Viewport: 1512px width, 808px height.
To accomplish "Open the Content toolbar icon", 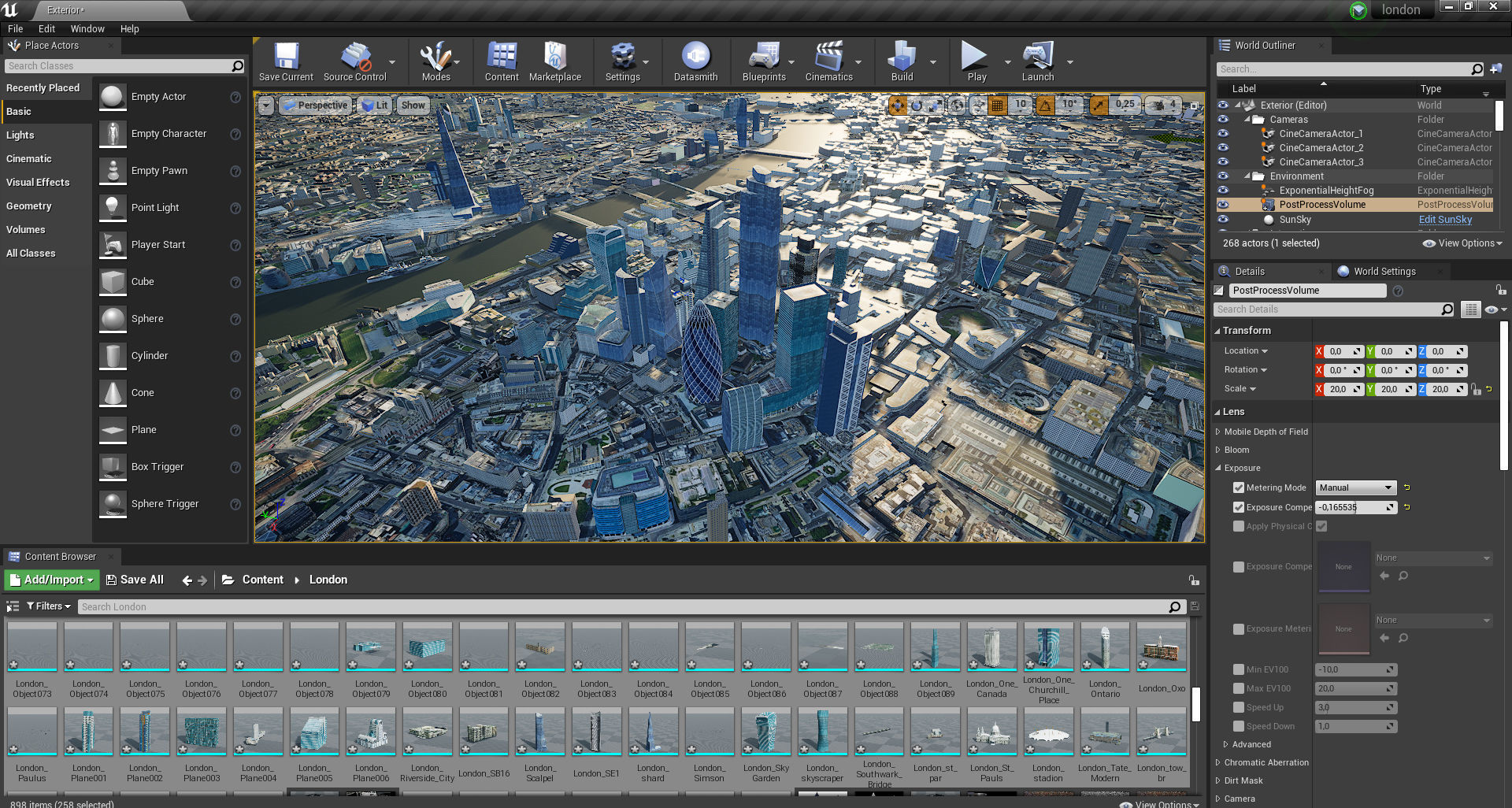I will coord(502,61).
